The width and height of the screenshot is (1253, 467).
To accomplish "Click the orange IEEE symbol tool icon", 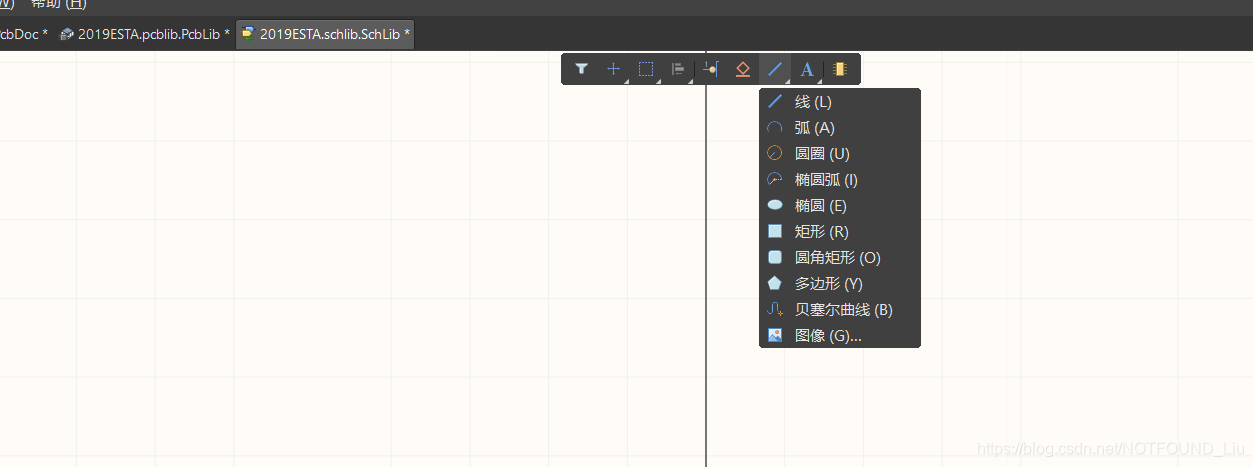I will [x=742, y=69].
